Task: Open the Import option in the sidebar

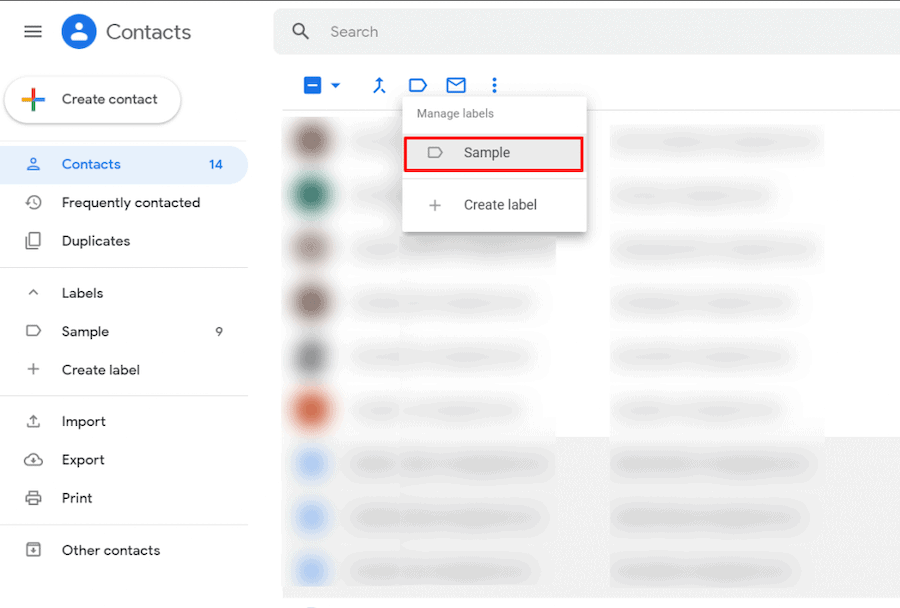Action: point(84,421)
